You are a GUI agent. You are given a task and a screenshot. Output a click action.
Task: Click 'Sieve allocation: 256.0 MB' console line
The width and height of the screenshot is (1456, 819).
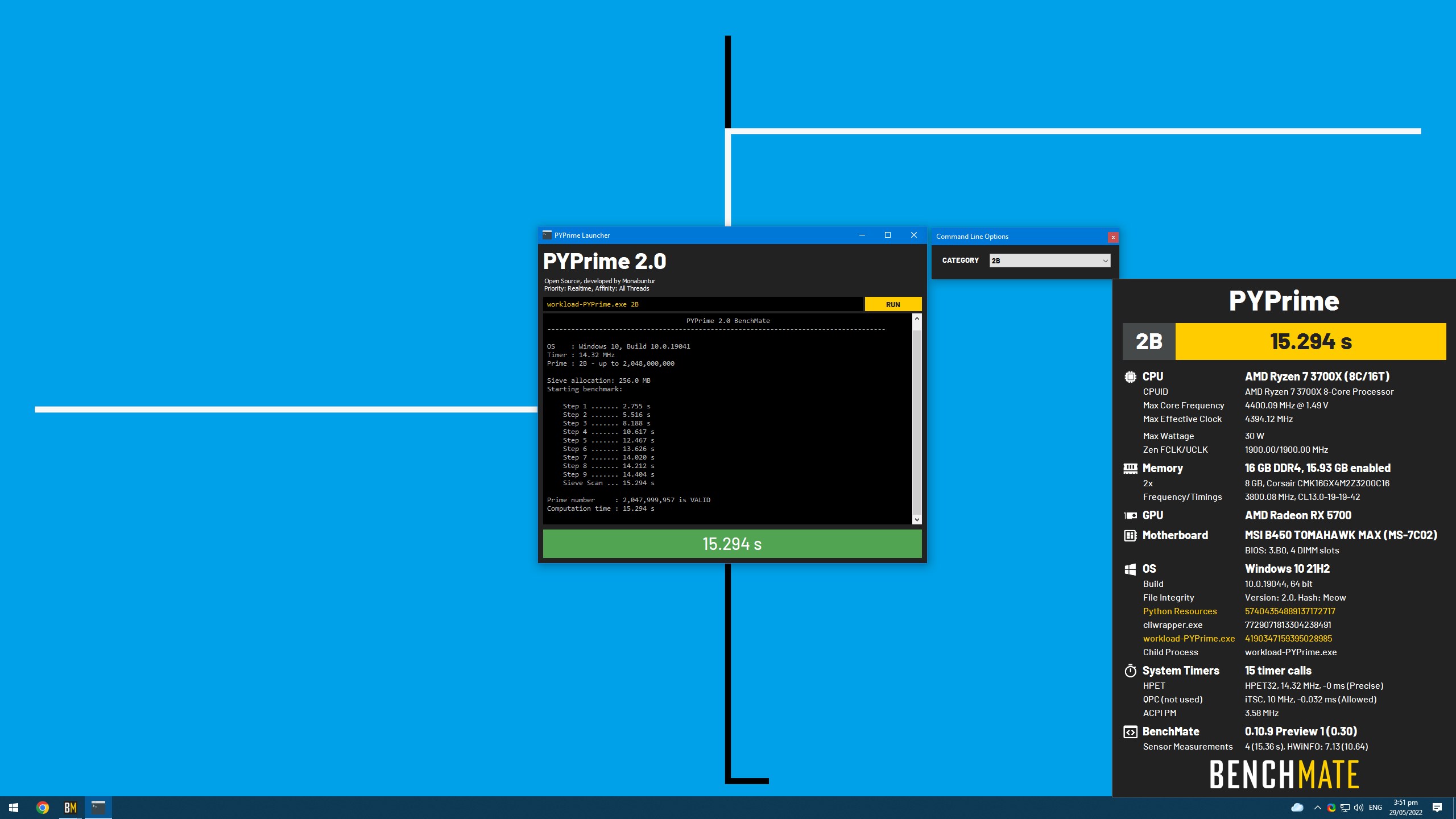click(x=598, y=380)
